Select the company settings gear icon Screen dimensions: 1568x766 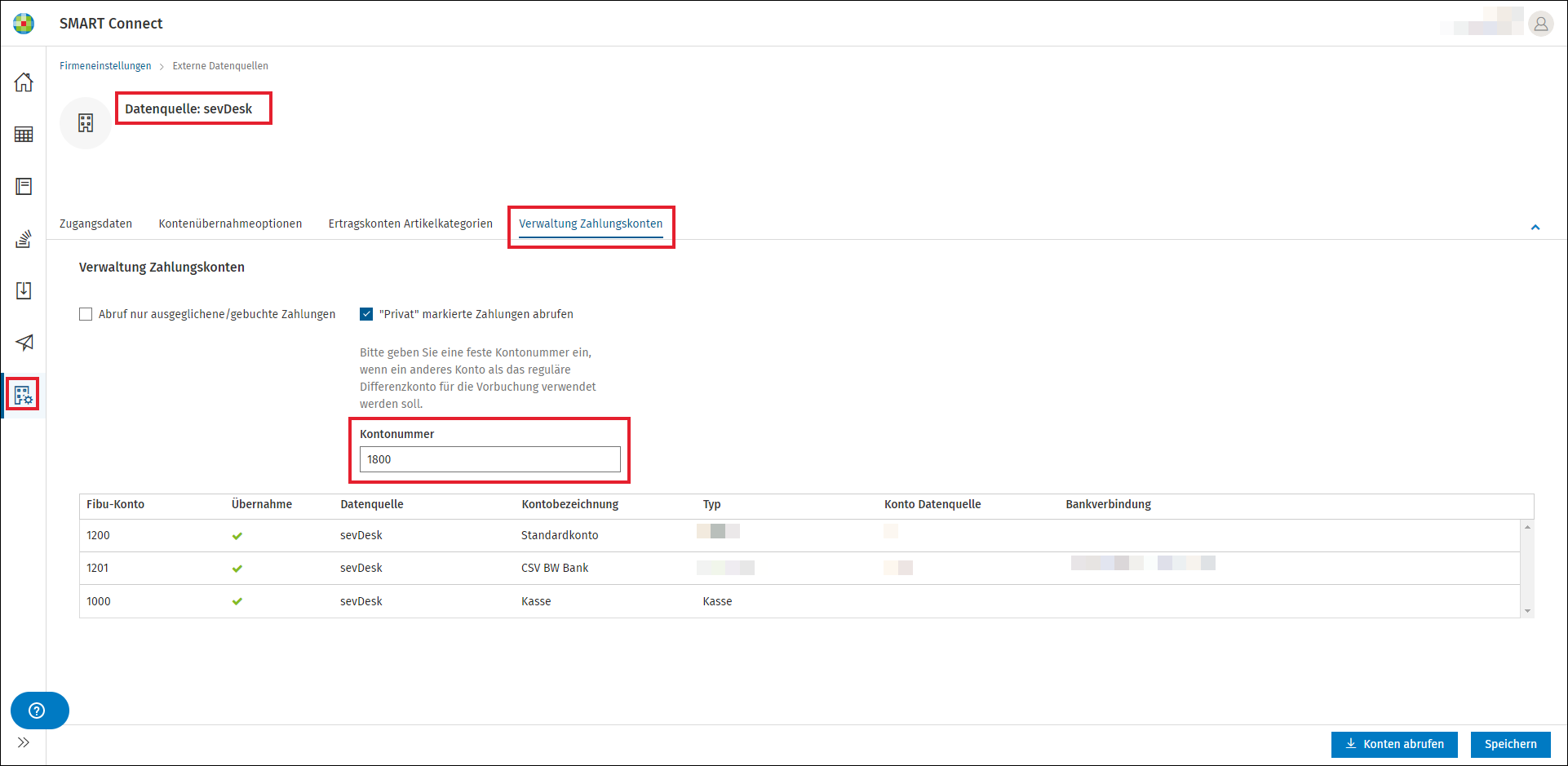point(24,396)
